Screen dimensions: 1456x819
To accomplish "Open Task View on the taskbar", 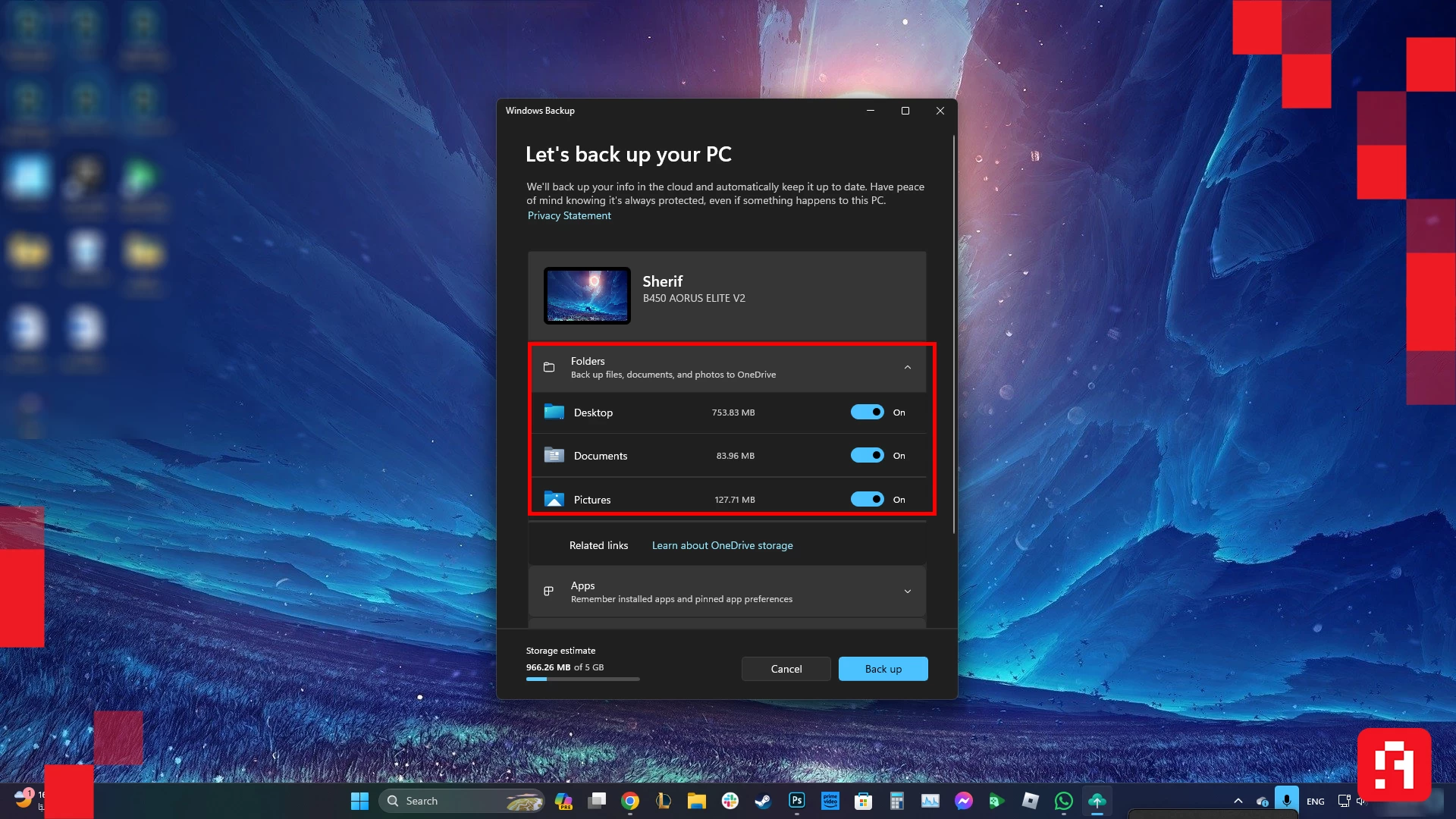I will click(598, 801).
